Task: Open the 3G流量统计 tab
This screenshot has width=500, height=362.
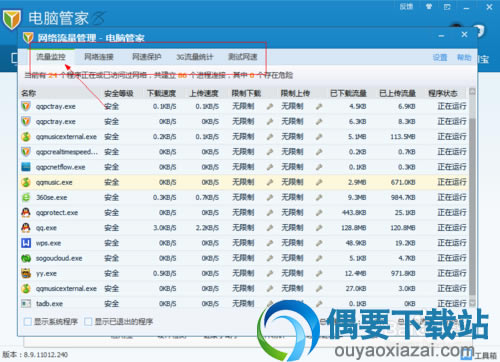Action: pos(194,57)
